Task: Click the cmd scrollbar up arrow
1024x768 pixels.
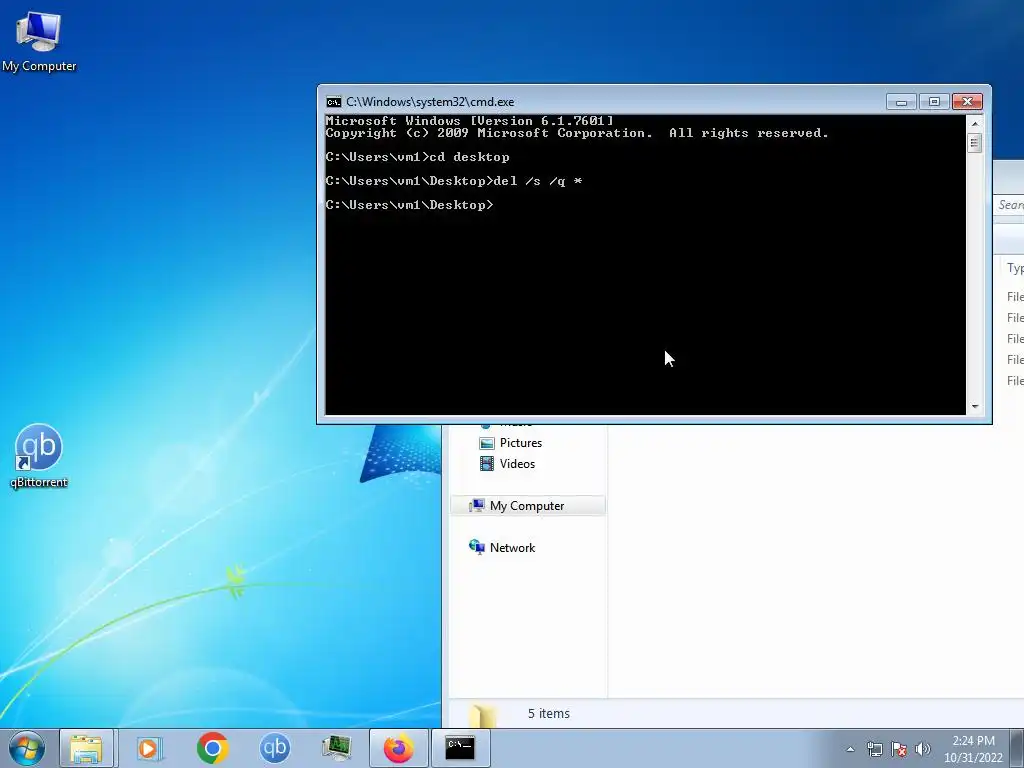Action: 974,123
